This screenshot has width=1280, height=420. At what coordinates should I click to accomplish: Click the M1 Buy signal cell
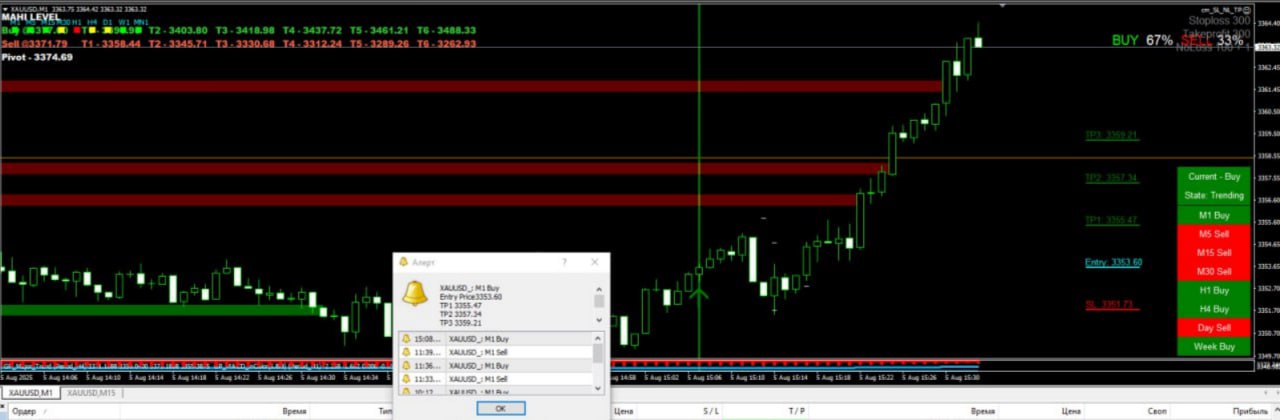(x=1213, y=215)
